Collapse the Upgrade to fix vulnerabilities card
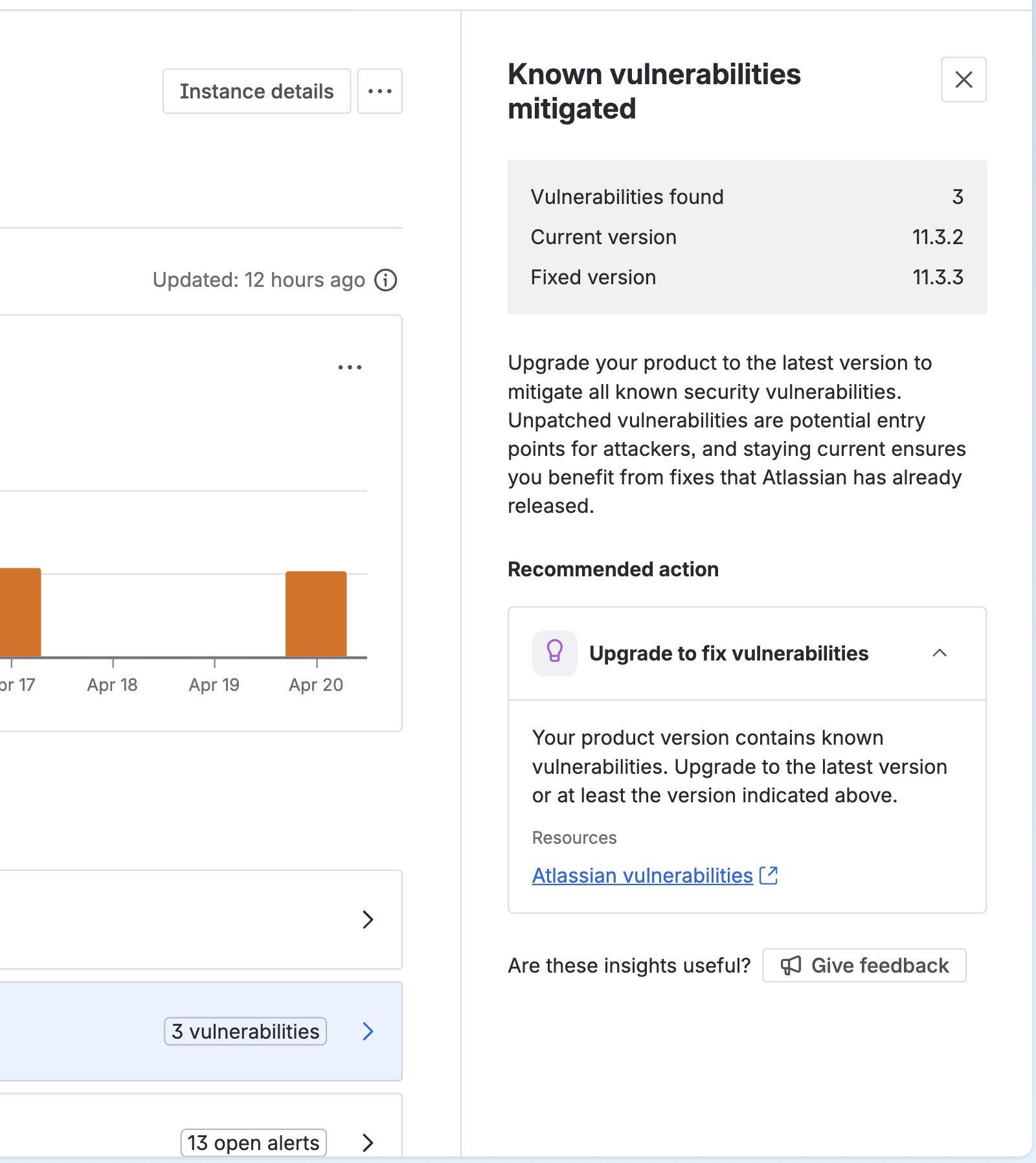1036x1163 pixels. (940, 653)
